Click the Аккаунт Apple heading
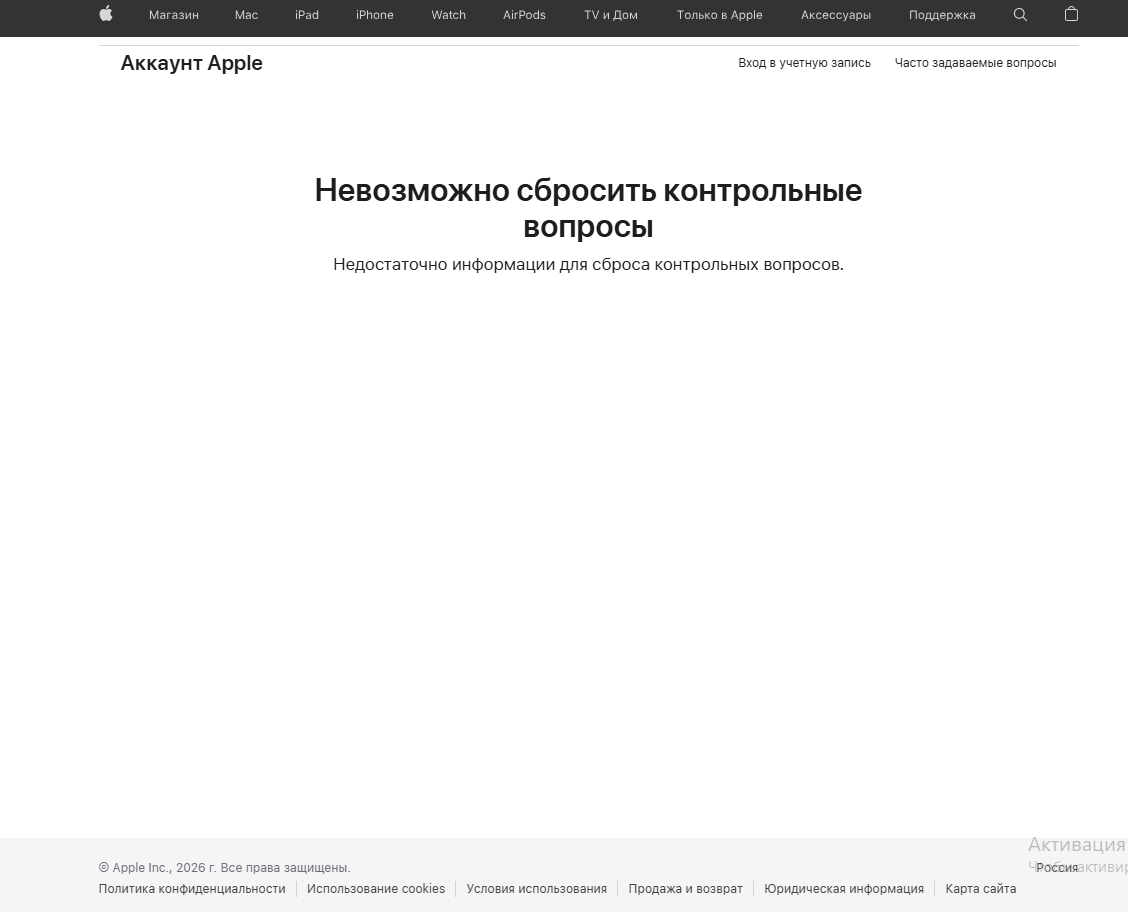 (x=191, y=63)
